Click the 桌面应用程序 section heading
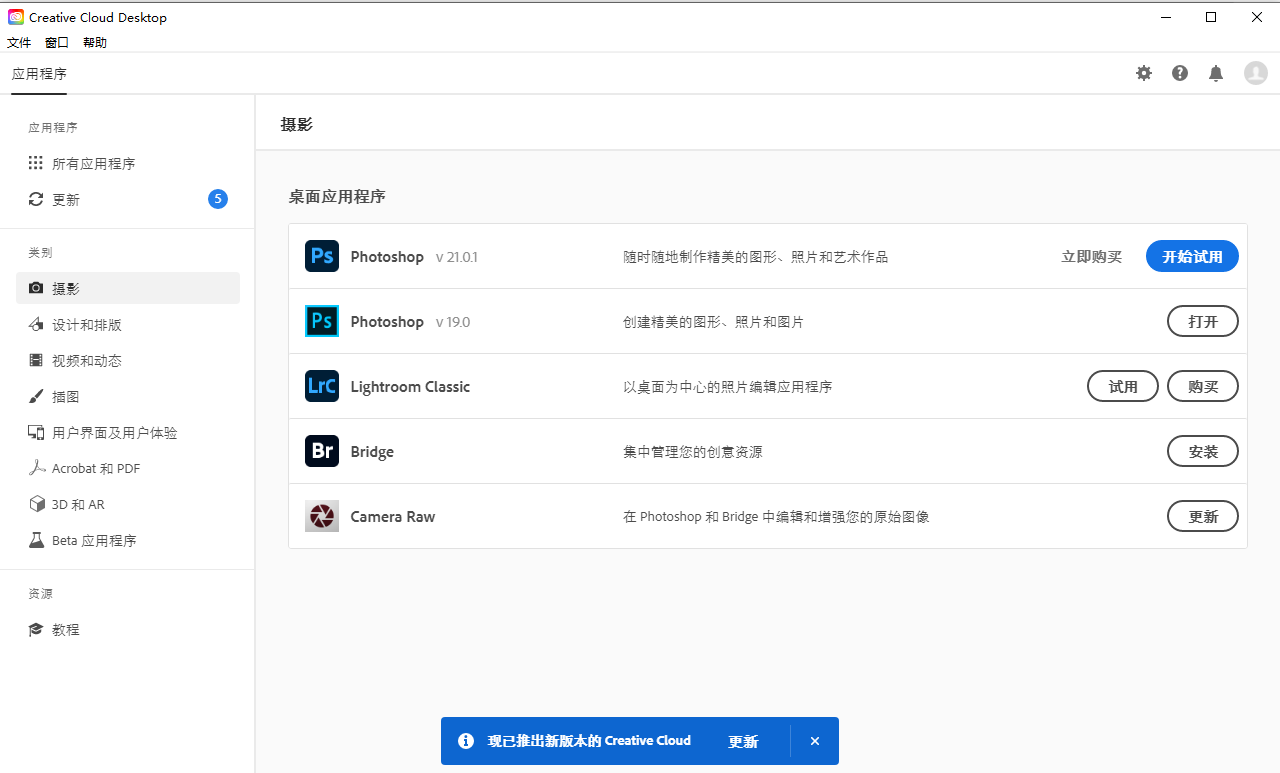This screenshot has height=773, width=1280. pos(337,196)
